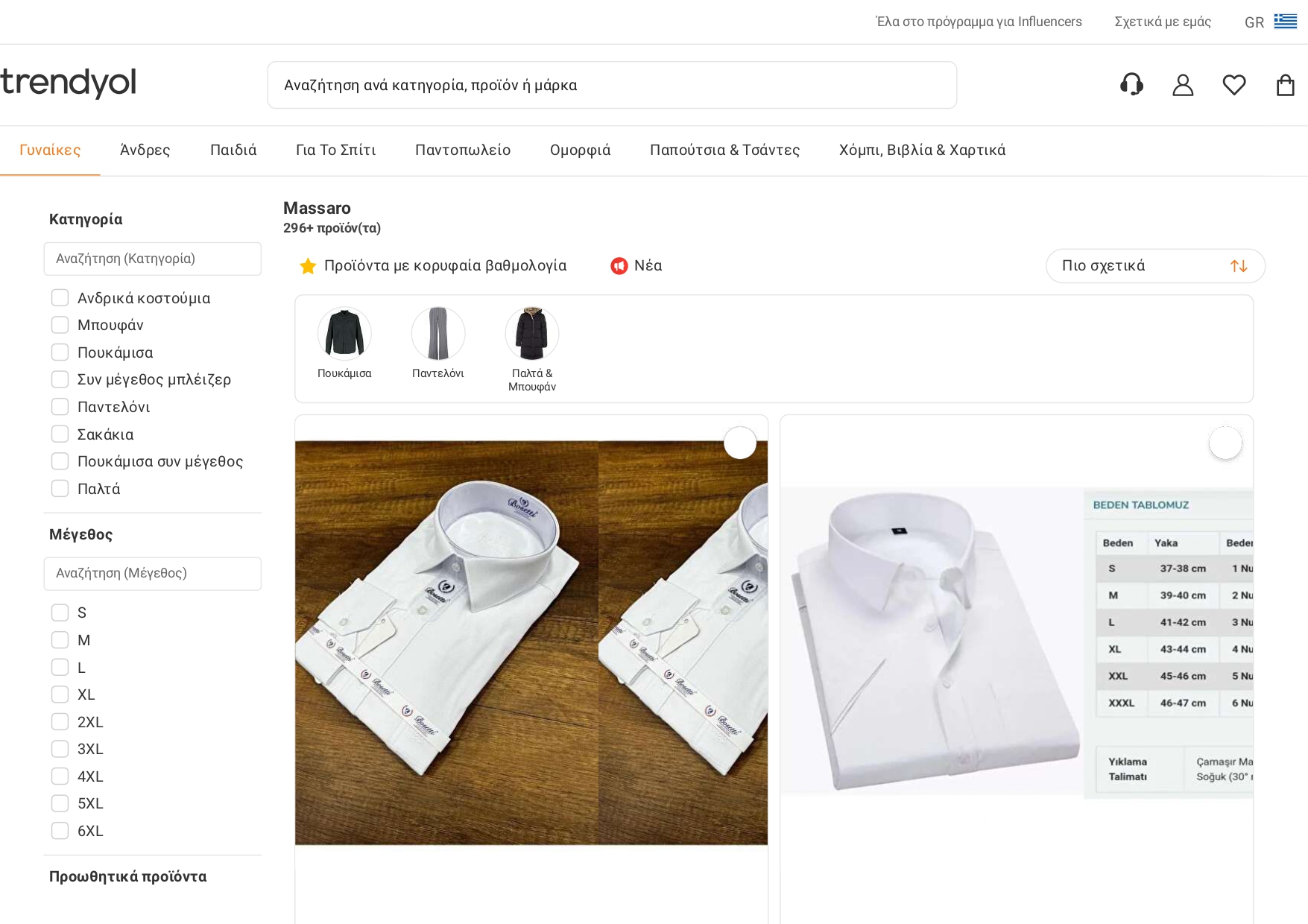Tick the Σακάκια category checkbox
This screenshot has height=924, width=1308.
click(60, 434)
